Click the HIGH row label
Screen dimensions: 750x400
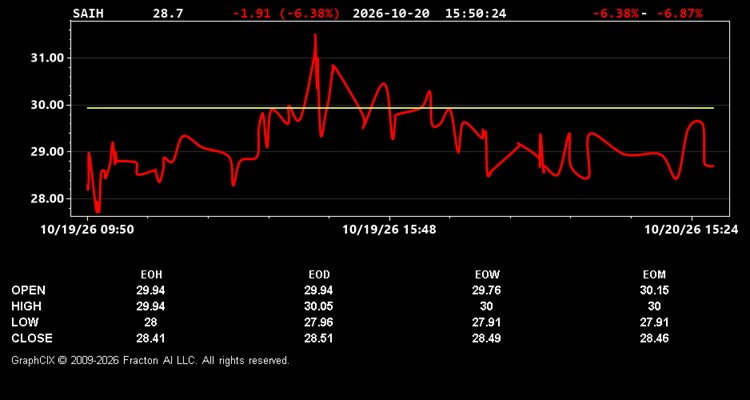(x=26, y=306)
